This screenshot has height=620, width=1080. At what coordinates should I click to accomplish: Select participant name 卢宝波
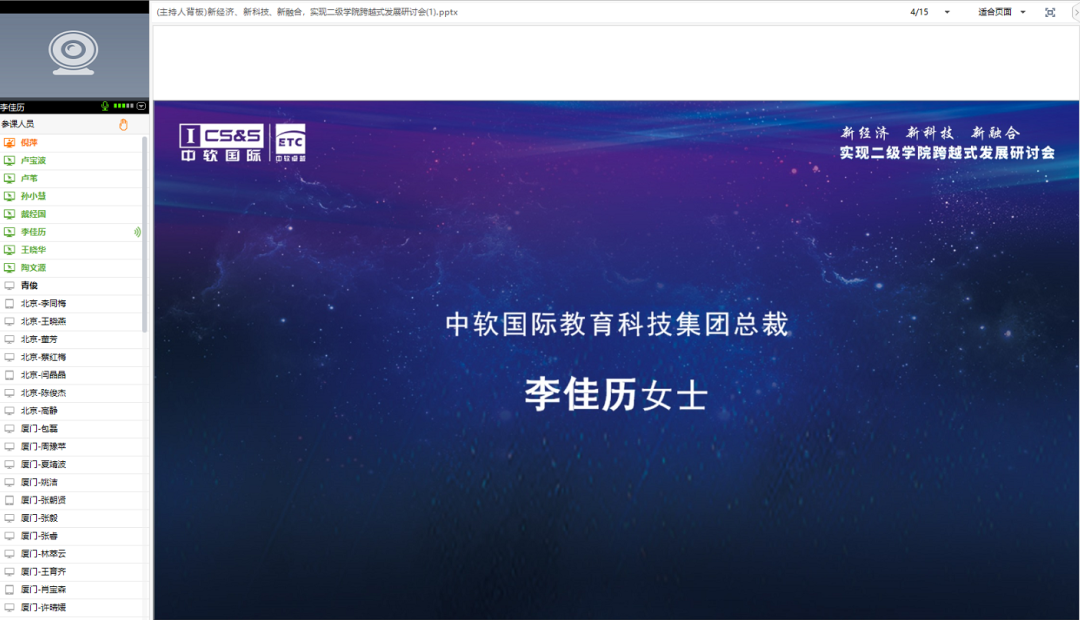point(33,161)
